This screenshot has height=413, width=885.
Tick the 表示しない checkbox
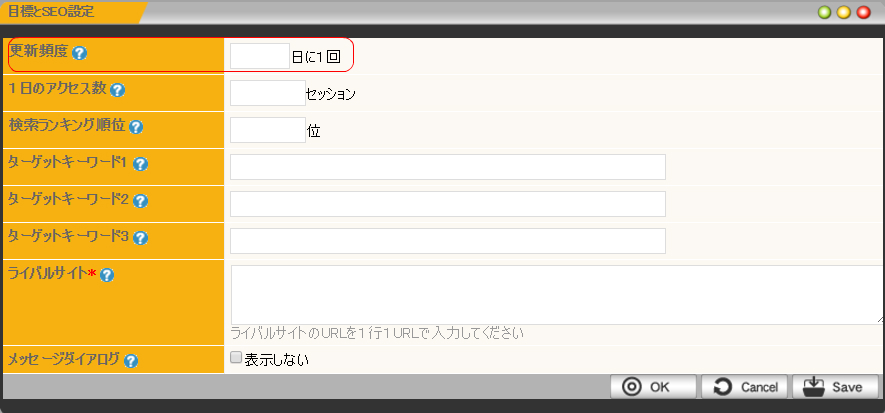[x=236, y=357]
